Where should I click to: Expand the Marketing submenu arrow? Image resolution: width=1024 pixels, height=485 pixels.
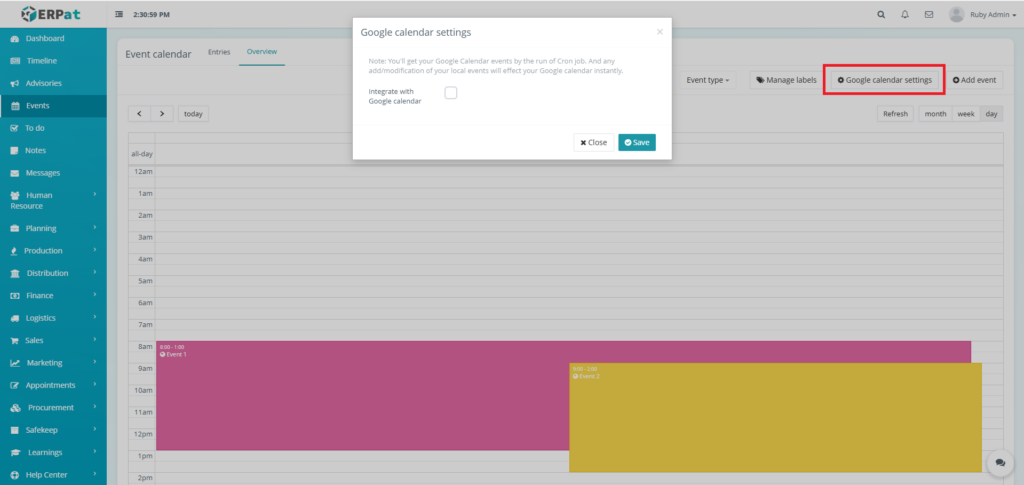tap(95, 362)
